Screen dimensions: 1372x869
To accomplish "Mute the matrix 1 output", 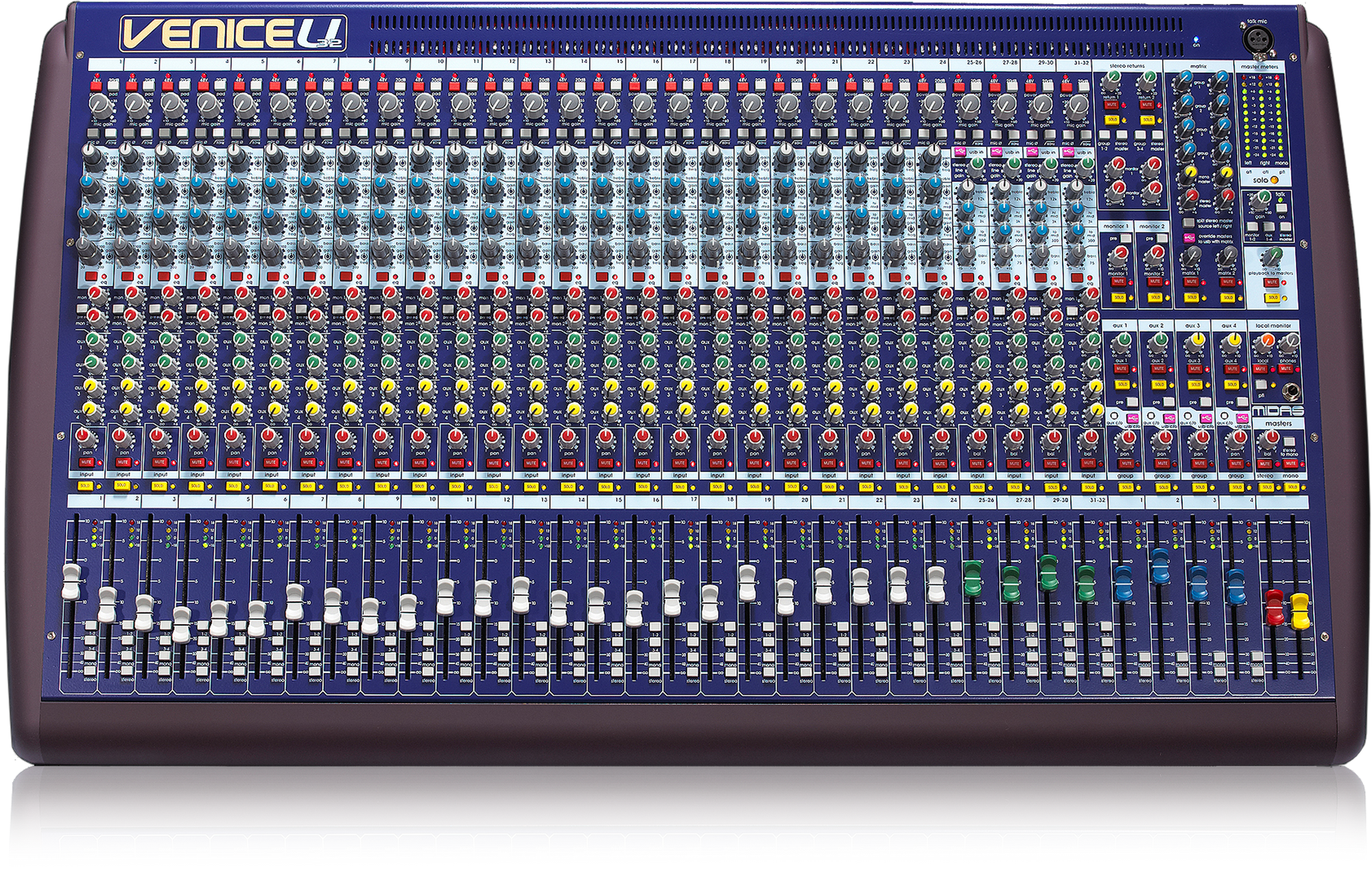I will tap(1191, 282).
